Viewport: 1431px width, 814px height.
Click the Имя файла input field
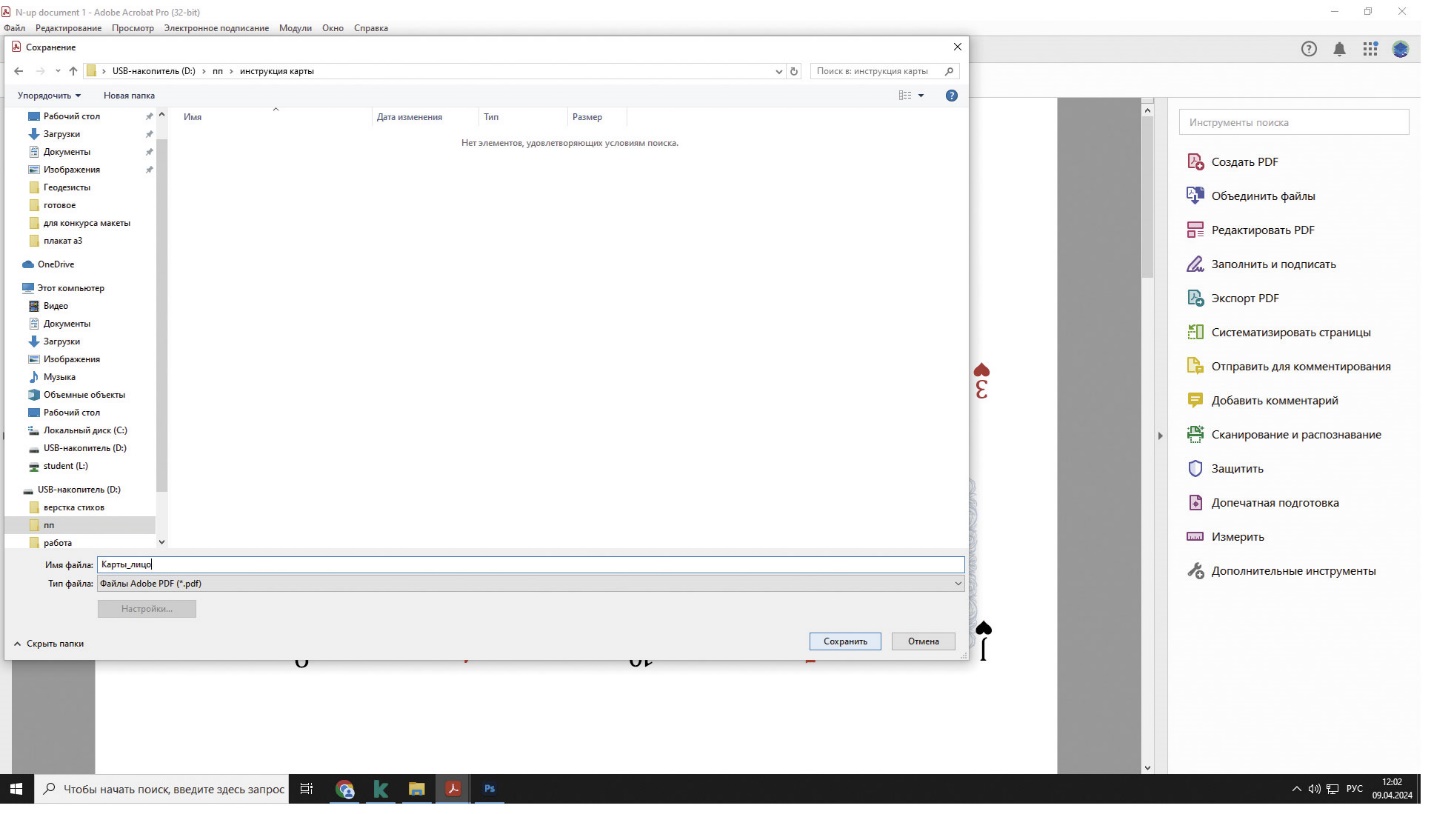(x=530, y=565)
